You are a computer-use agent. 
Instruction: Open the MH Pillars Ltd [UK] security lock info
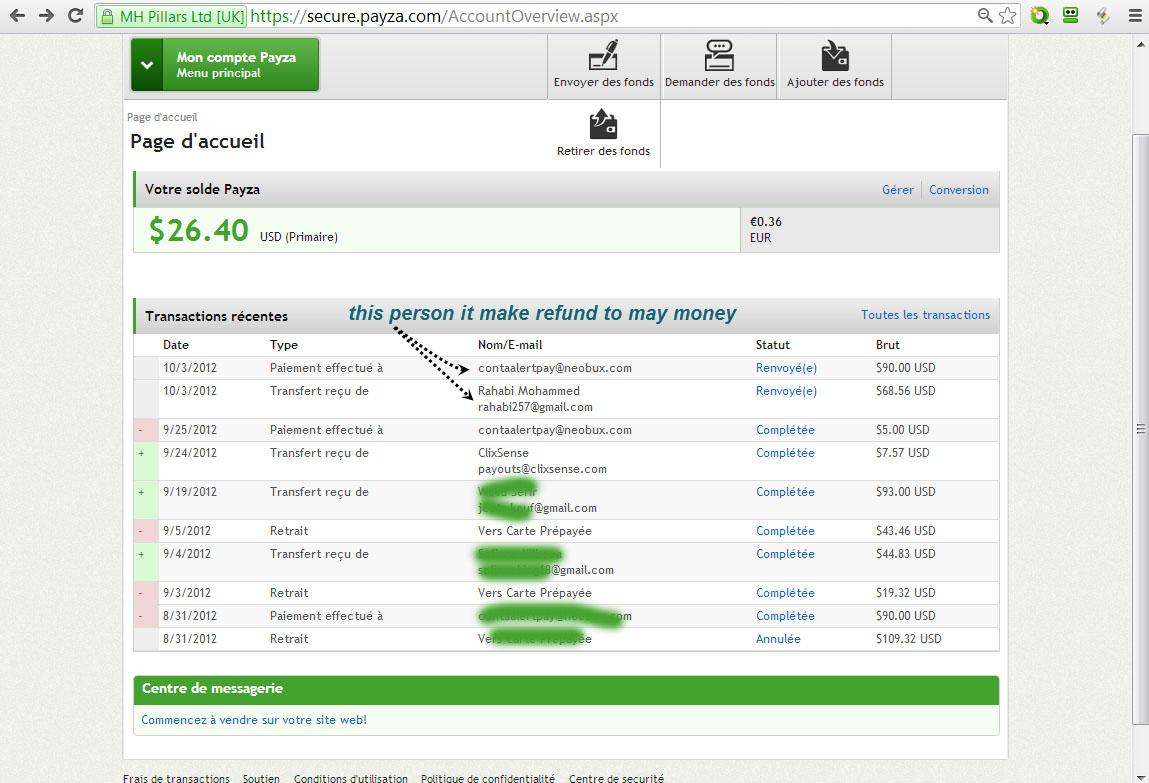pos(173,16)
